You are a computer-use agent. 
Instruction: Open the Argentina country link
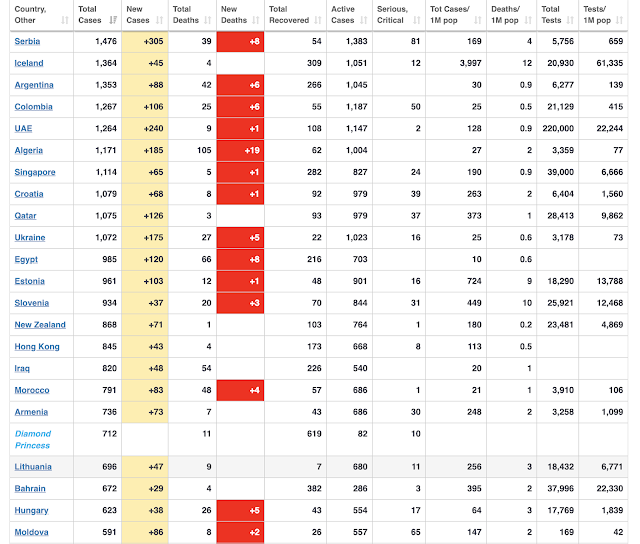tap(34, 85)
